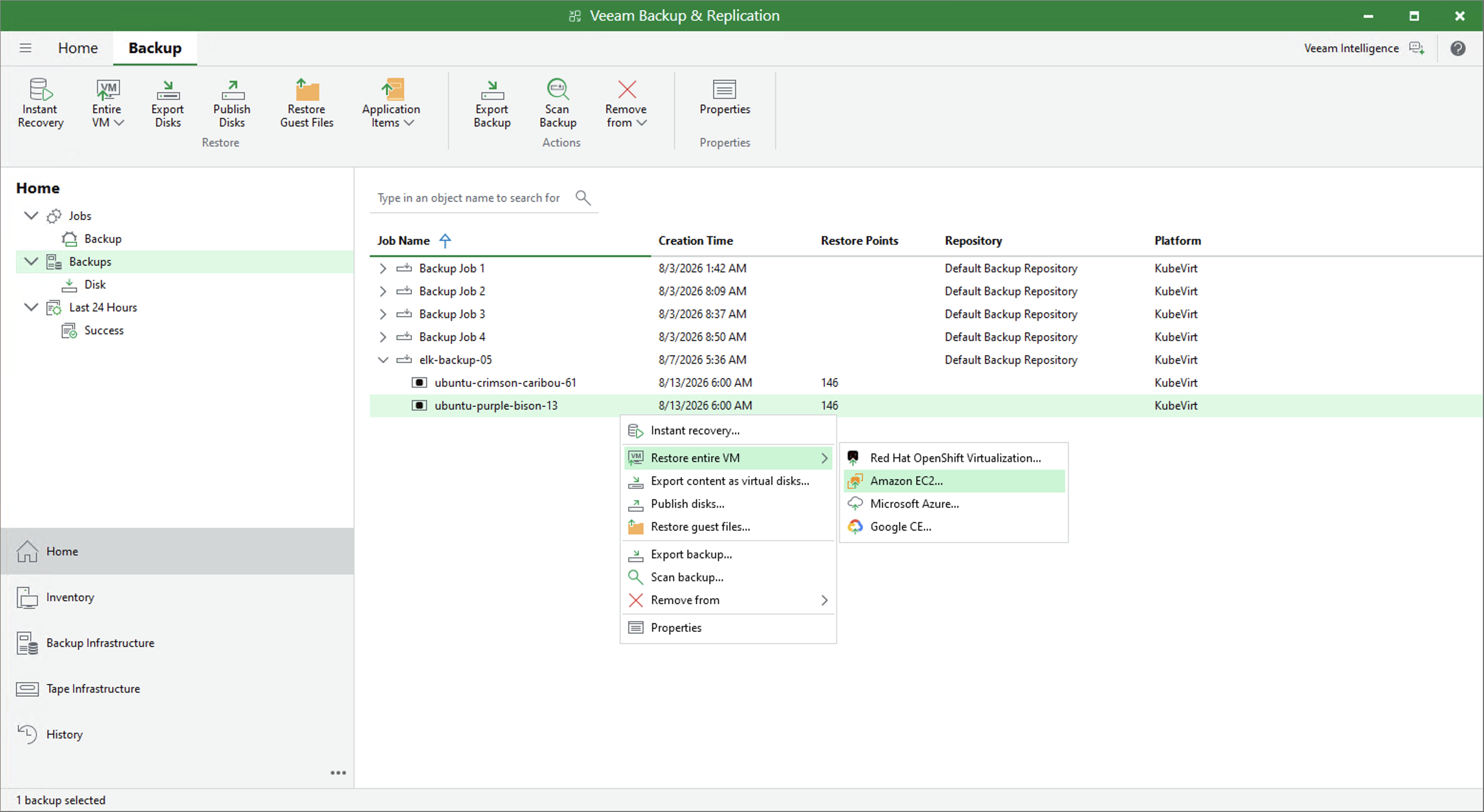
Task: Choose Export backup from context menu
Action: [728, 554]
